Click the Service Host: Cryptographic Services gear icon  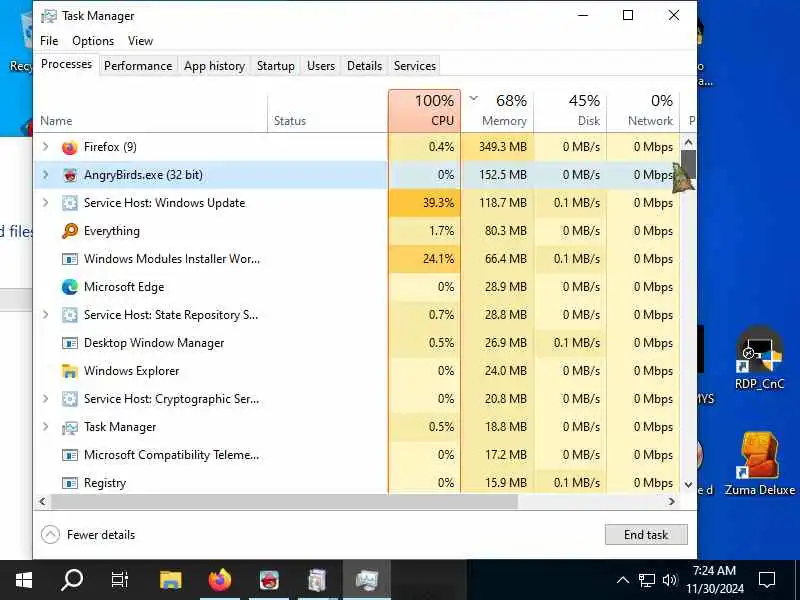69,399
